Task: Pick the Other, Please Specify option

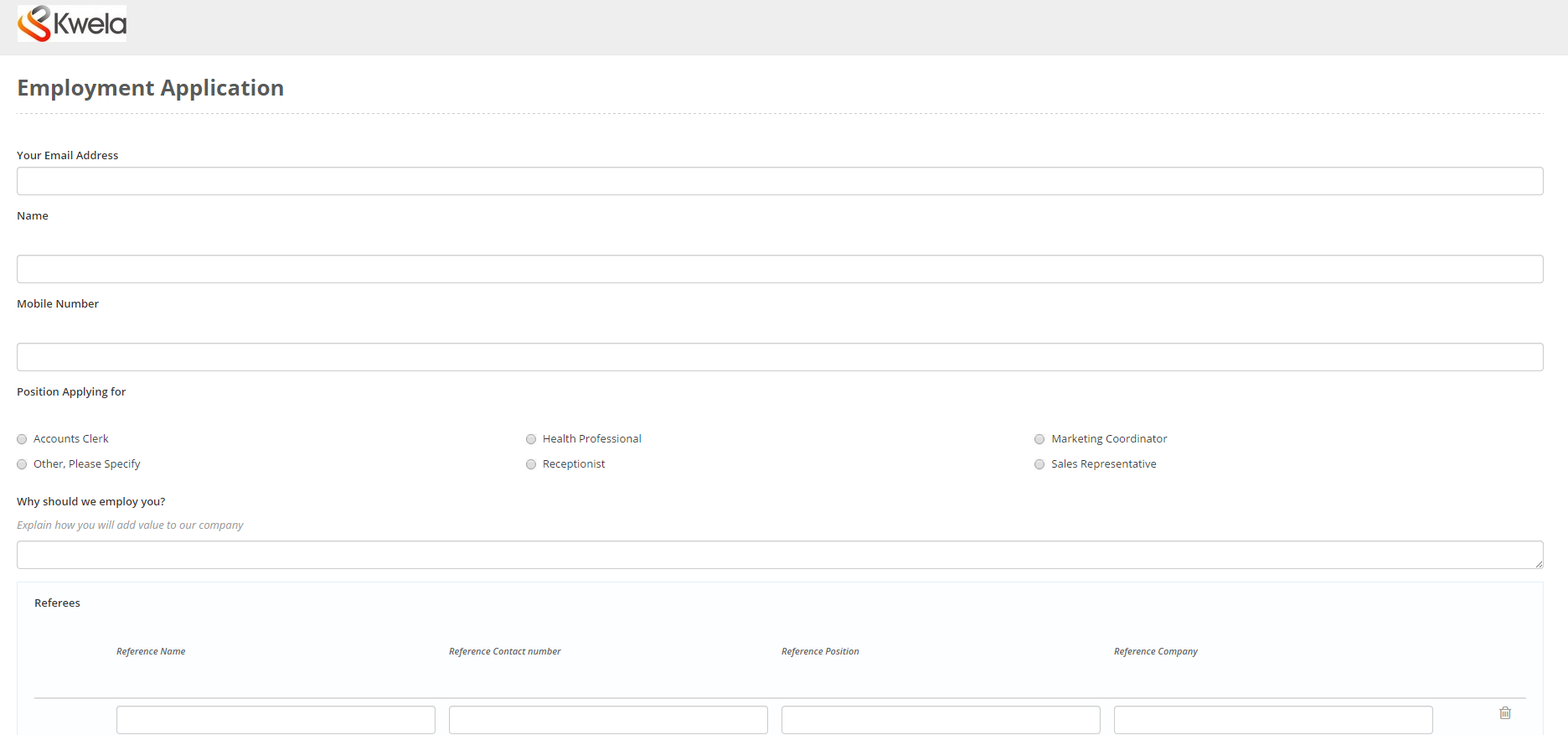Action: point(23,464)
